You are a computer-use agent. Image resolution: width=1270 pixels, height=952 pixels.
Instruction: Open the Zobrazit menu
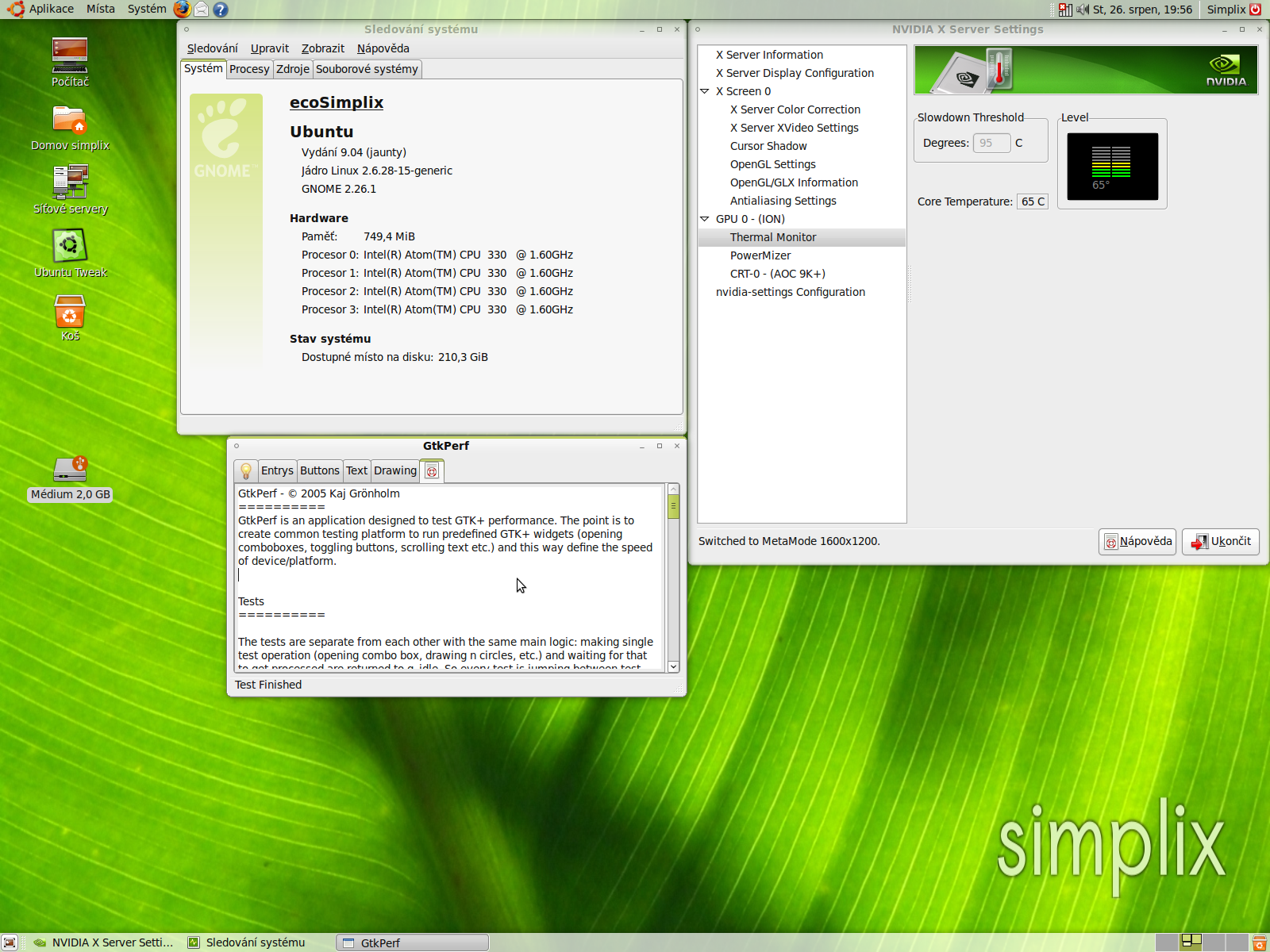coord(323,48)
